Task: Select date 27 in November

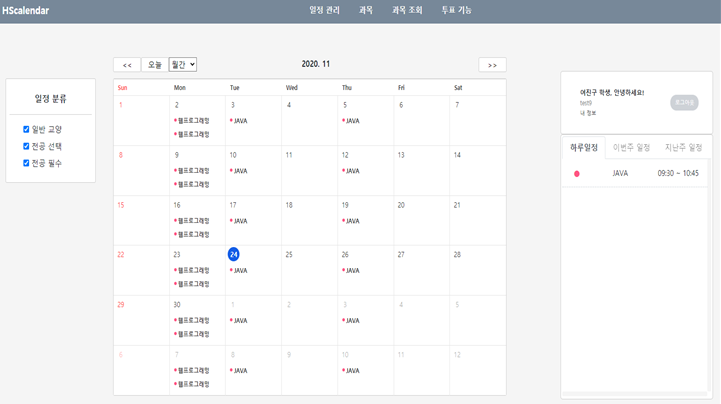Action: (401, 255)
